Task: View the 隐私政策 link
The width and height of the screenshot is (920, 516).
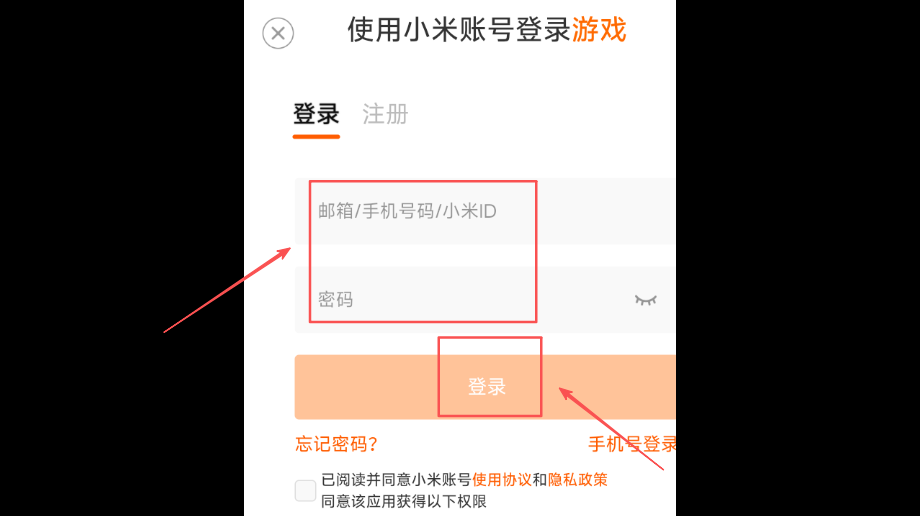Action: [x=577, y=480]
